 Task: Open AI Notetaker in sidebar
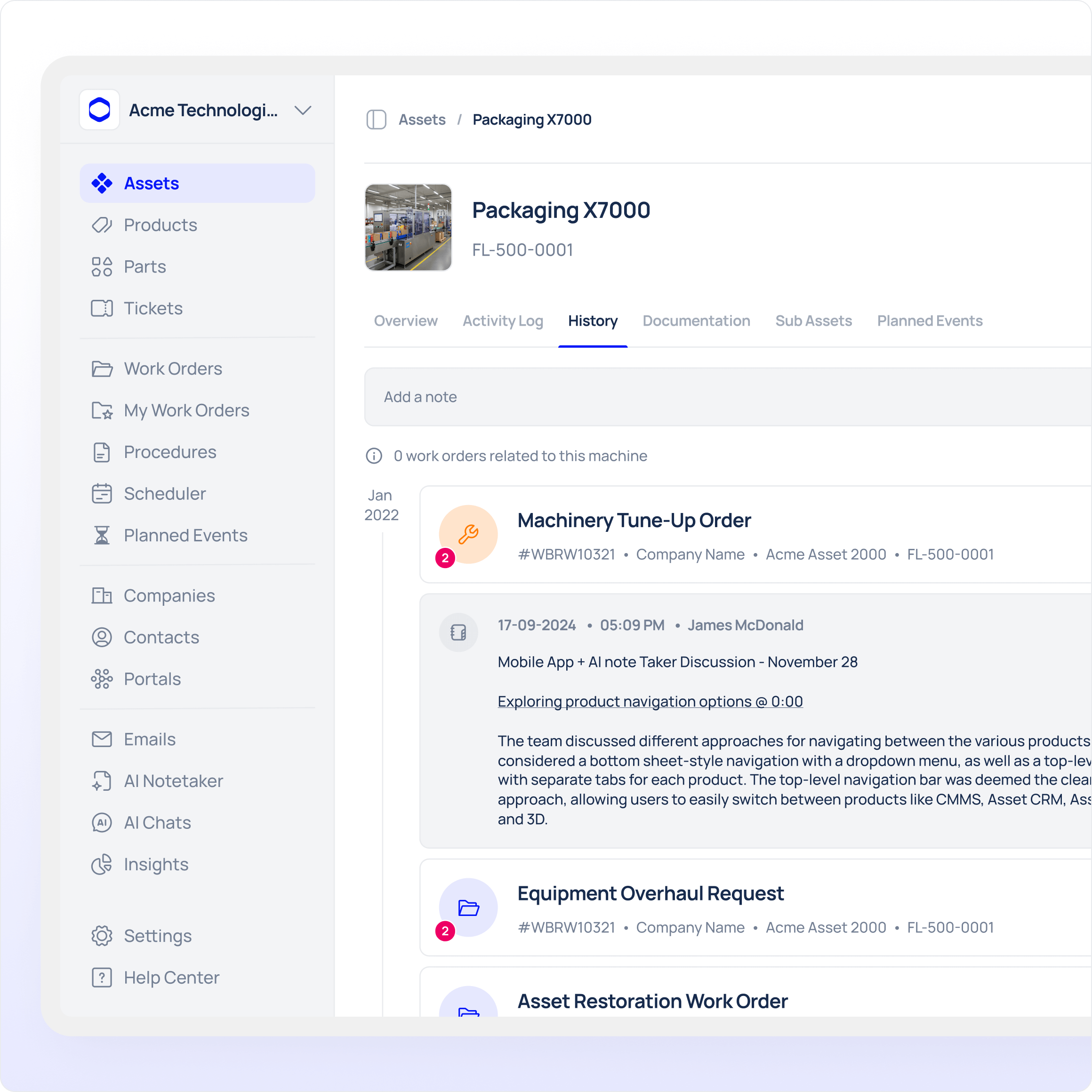[173, 781]
